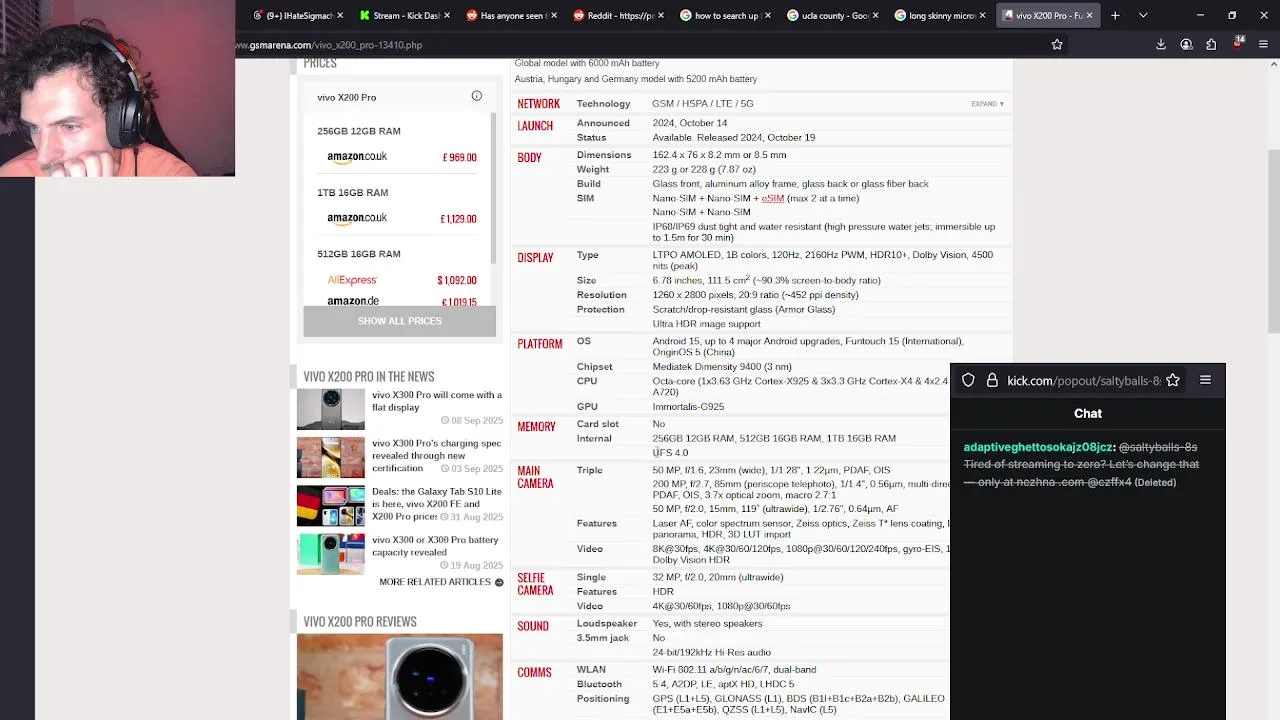Click the Card slot label under MEMORY
The width and height of the screenshot is (1280, 720).
(598, 424)
